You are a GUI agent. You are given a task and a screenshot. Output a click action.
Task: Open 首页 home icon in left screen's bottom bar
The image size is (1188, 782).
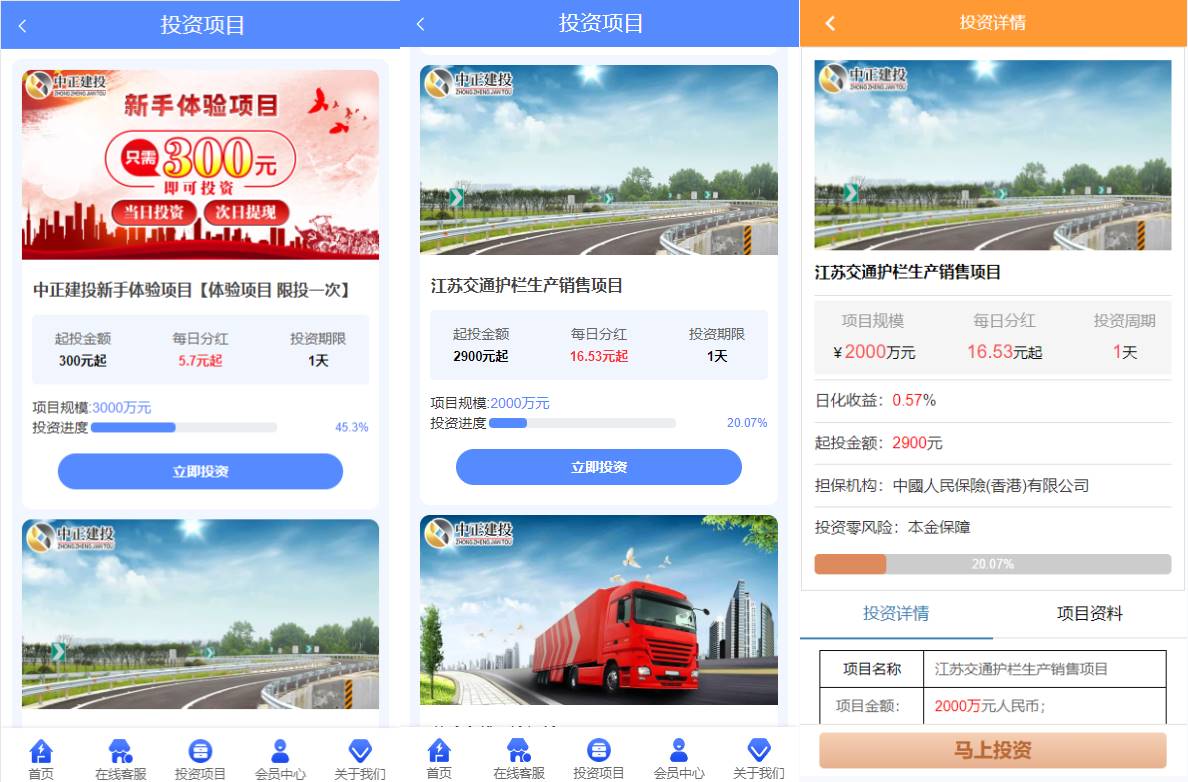pos(41,752)
